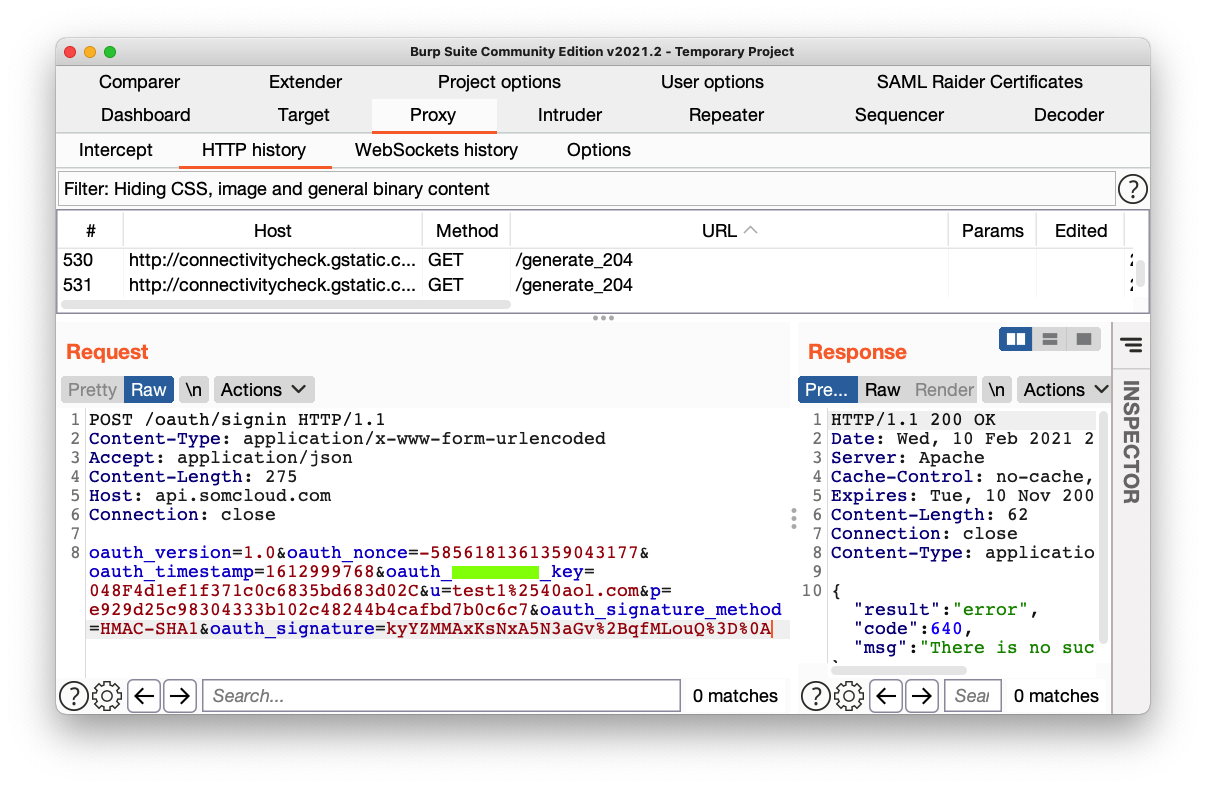Switch Response to Render view
Viewport: 1206px width, 788px height.
[x=944, y=390]
